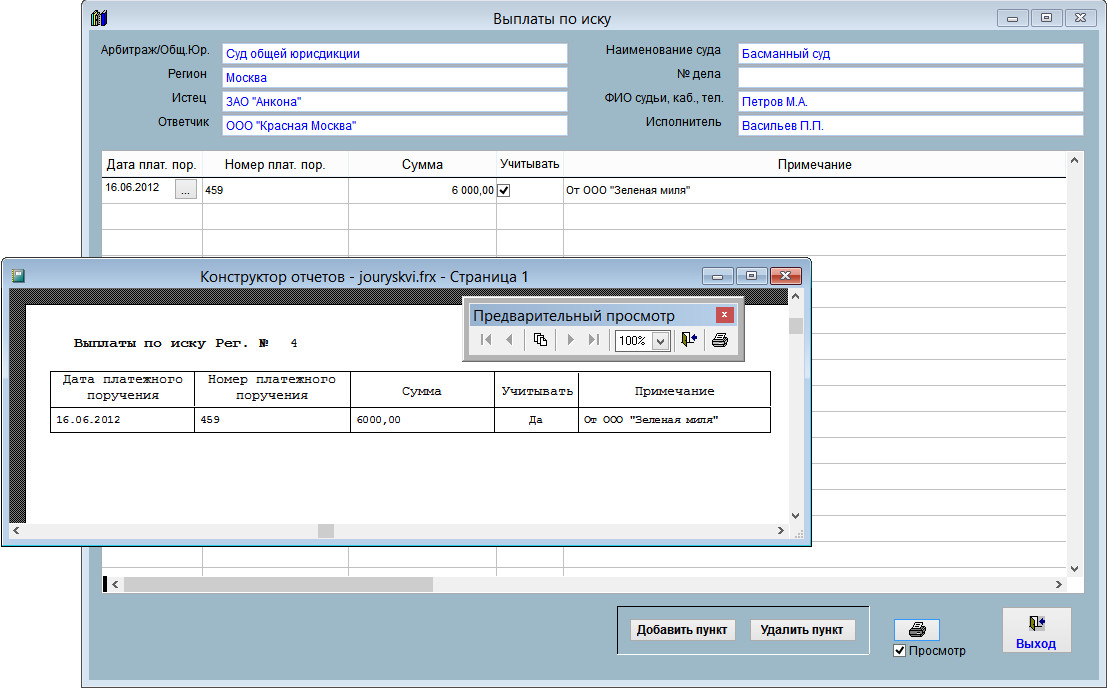
Task: Click the Сумма column header
Action: [x=422, y=165]
